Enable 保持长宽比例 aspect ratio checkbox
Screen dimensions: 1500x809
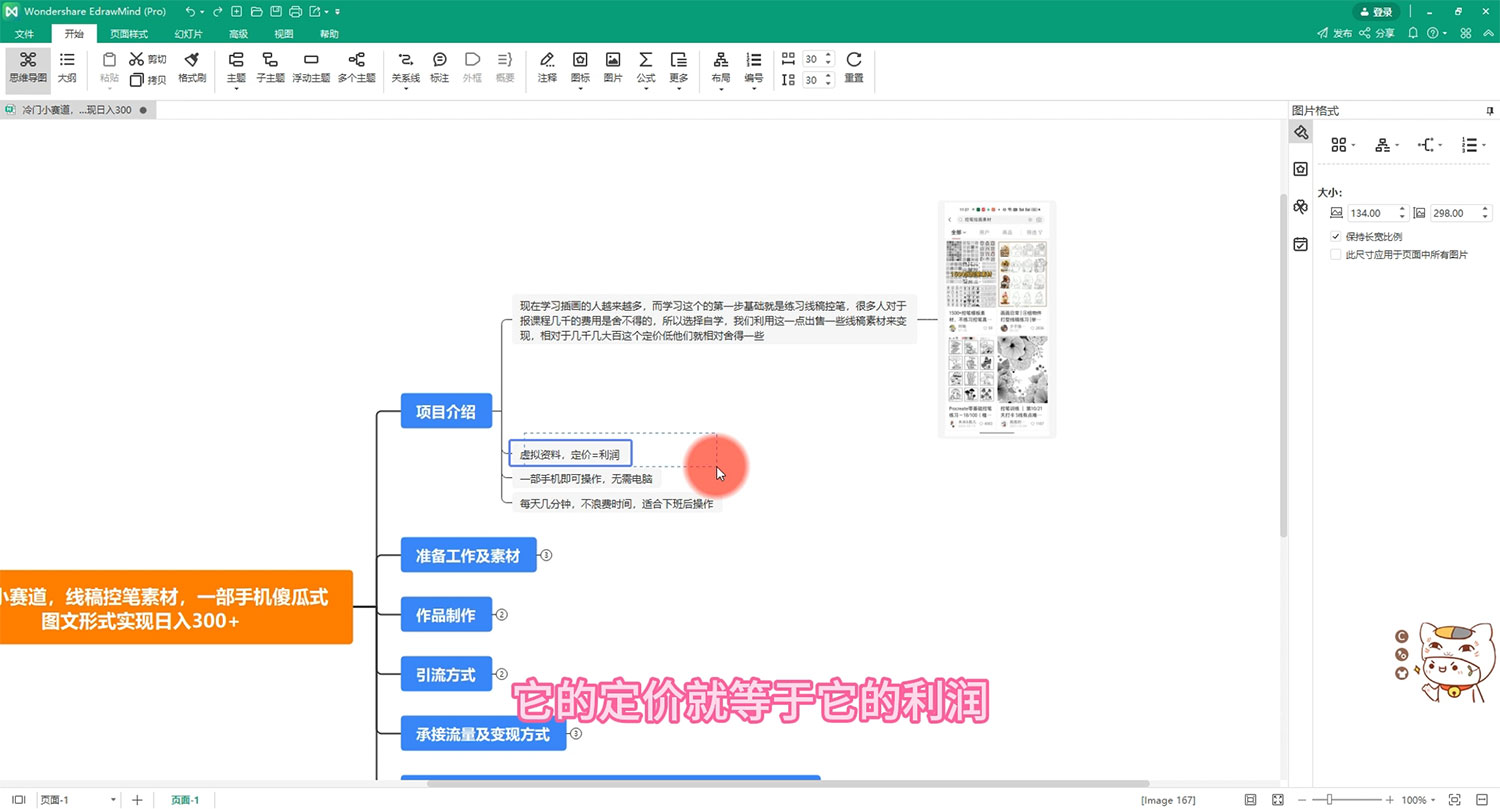coord(1336,236)
